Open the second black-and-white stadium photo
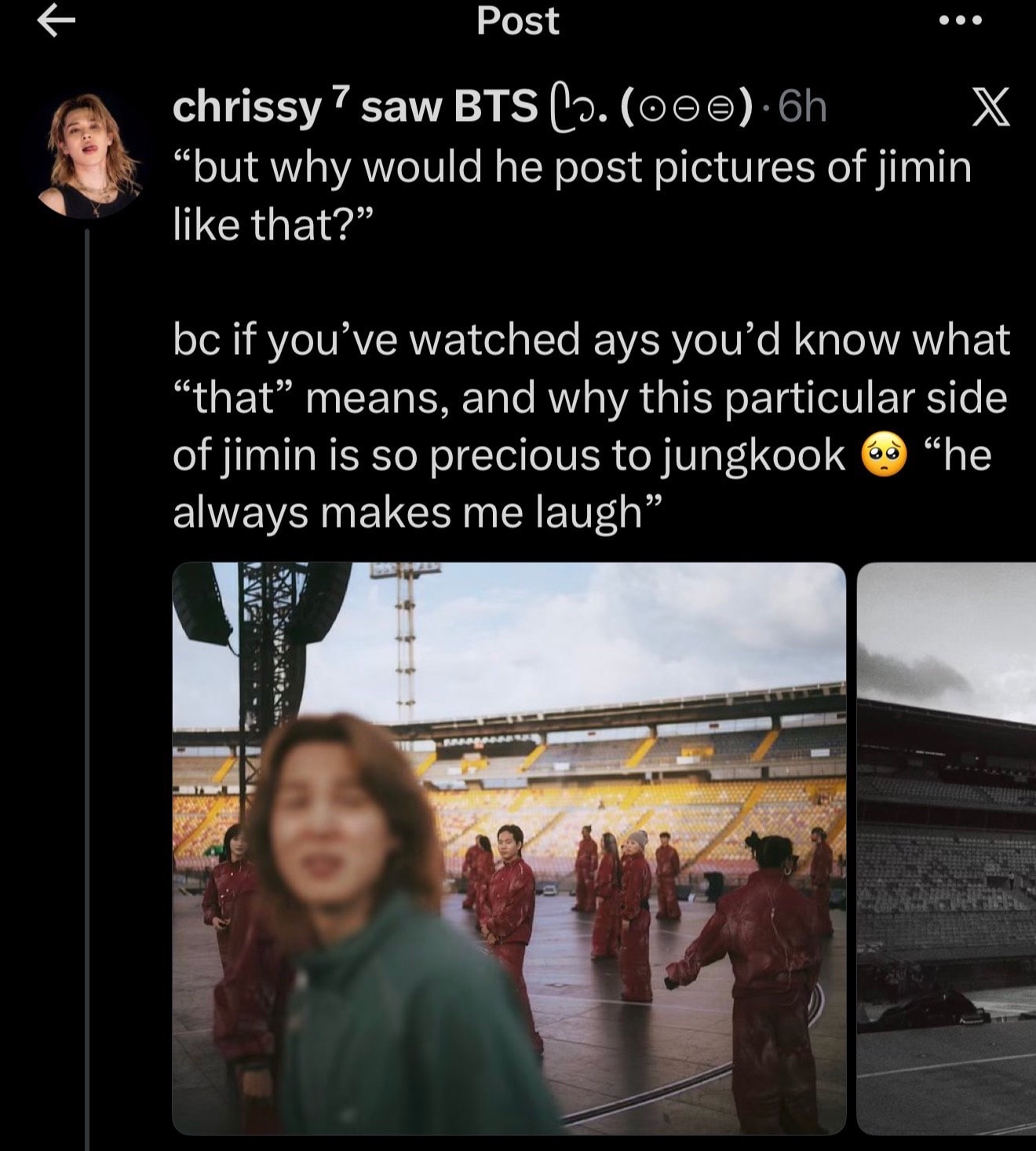Viewport: 1036px width, 1151px height. tap(947, 849)
